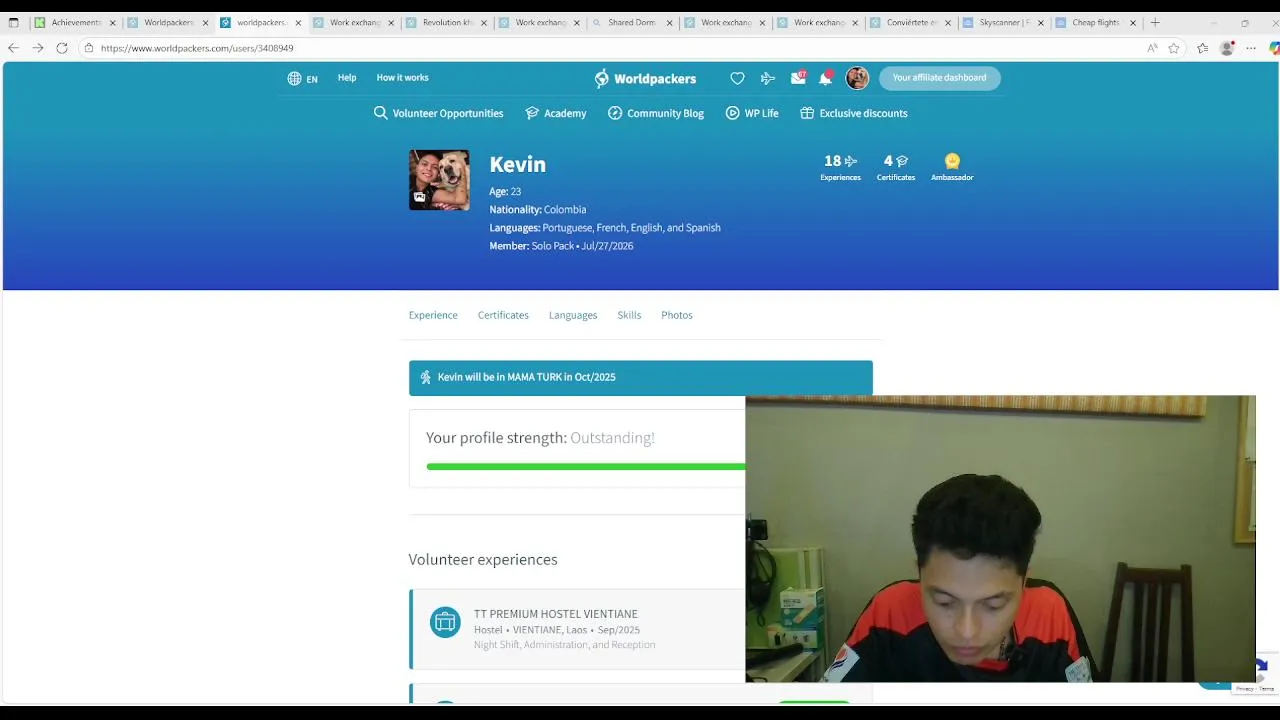The image size is (1280, 720).
Task: Go to the Languages profile section
Action: pyautogui.click(x=573, y=315)
